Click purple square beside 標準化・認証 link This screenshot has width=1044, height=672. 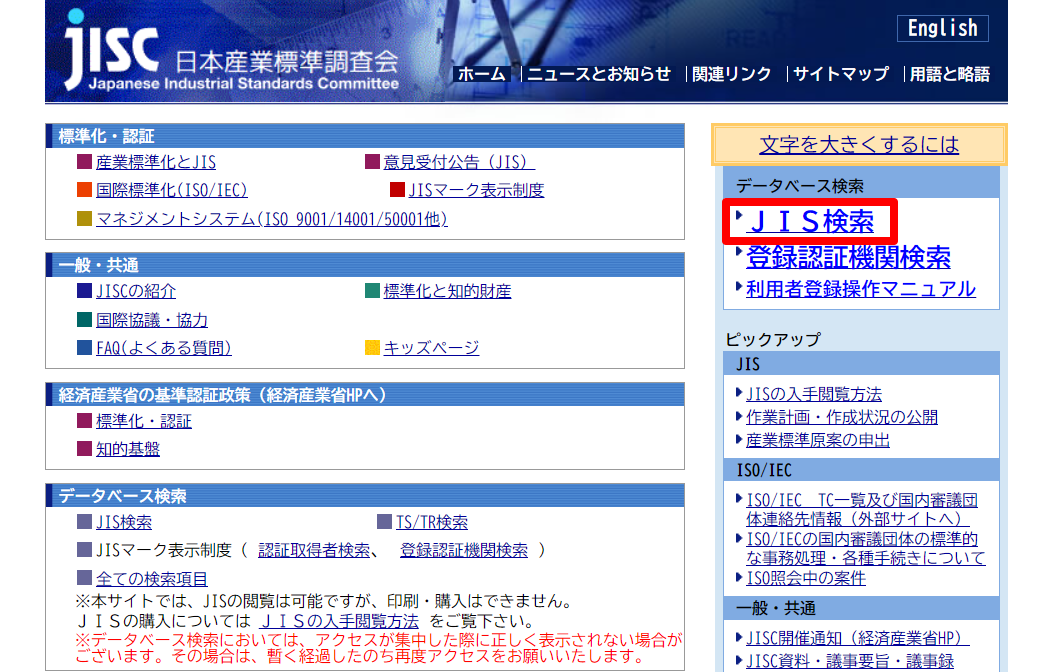click(x=84, y=420)
